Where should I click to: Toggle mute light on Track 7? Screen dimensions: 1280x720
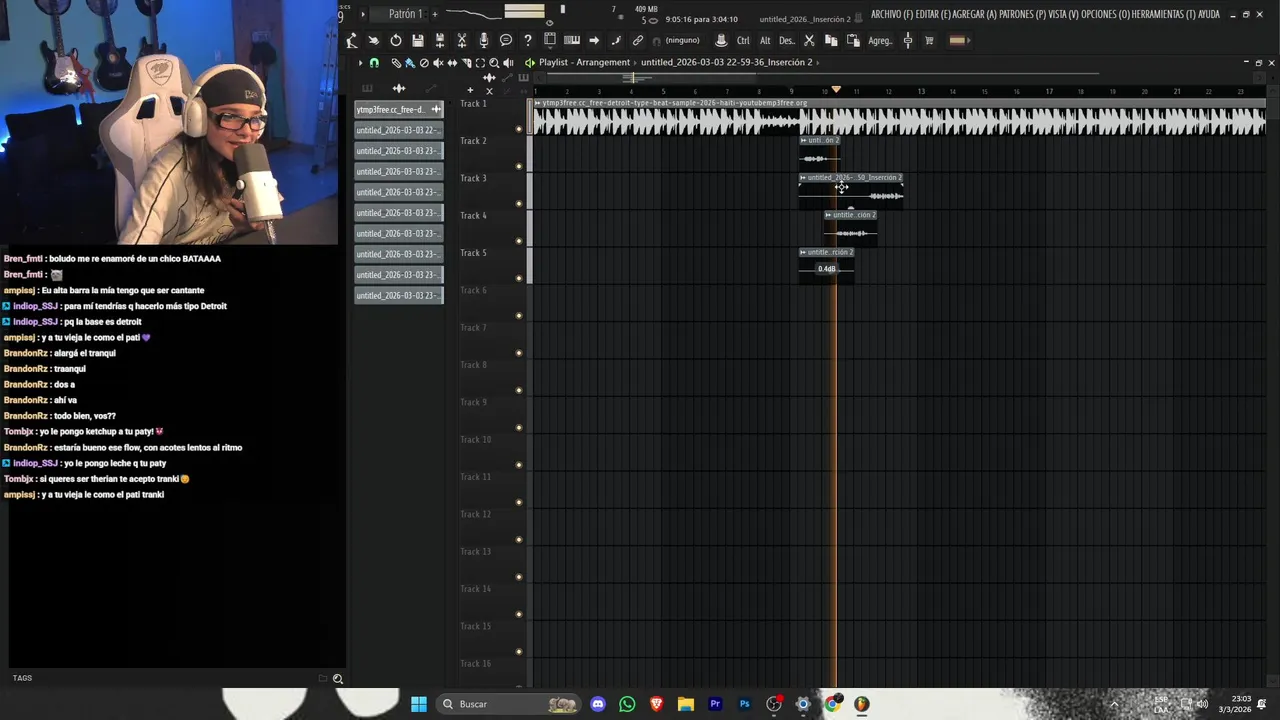click(x=518, y=353)
